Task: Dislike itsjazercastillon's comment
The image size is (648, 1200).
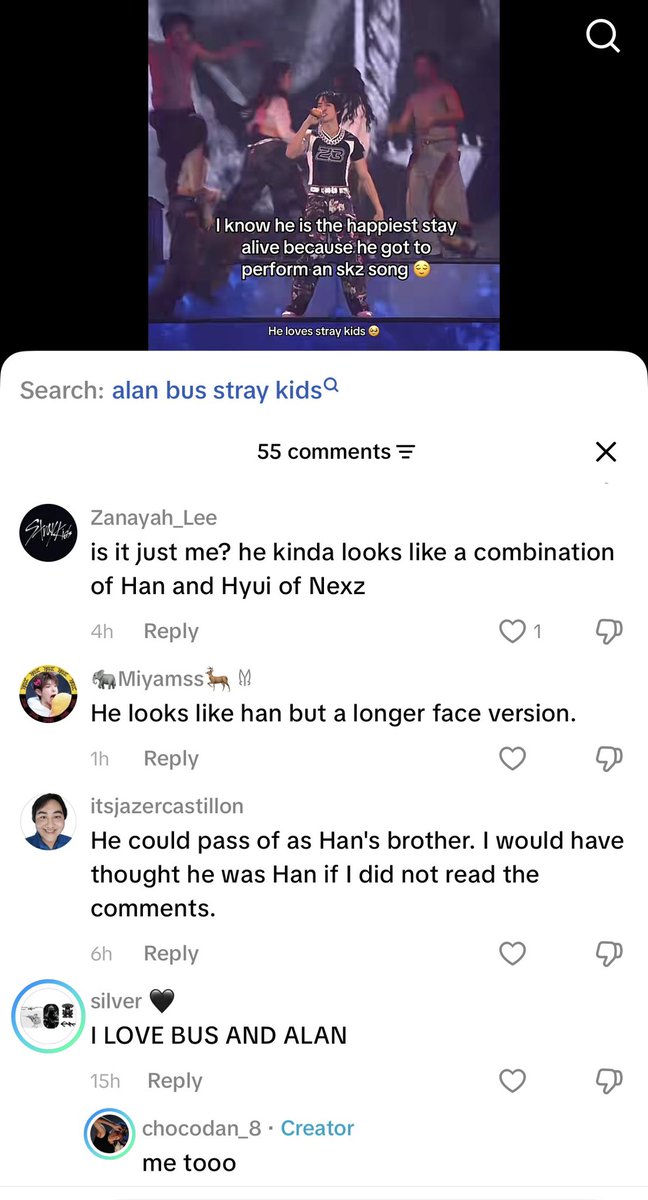Action: (609, 954)
